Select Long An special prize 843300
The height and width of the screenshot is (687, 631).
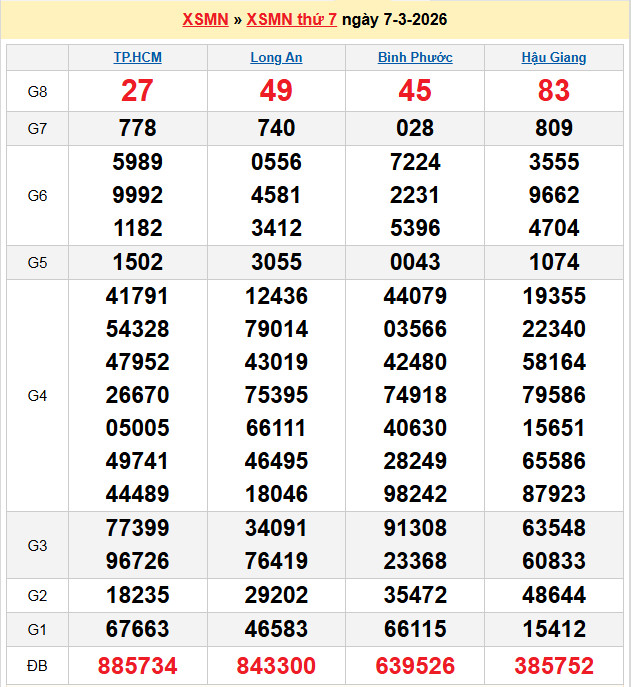[276, 666]
